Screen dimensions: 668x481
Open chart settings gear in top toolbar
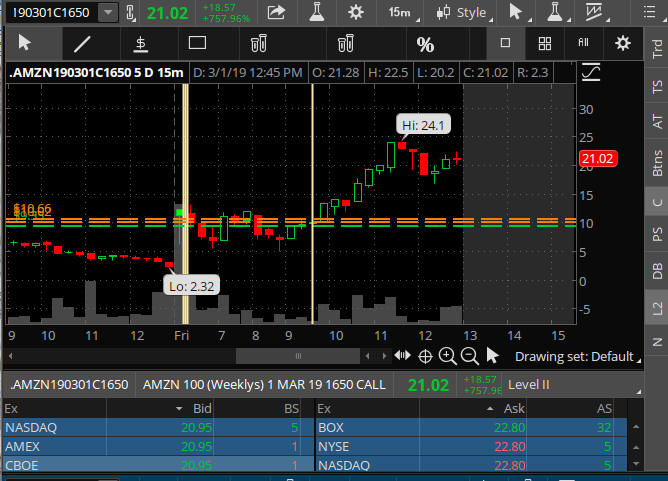pyautogui.click(x=355, y=13)
